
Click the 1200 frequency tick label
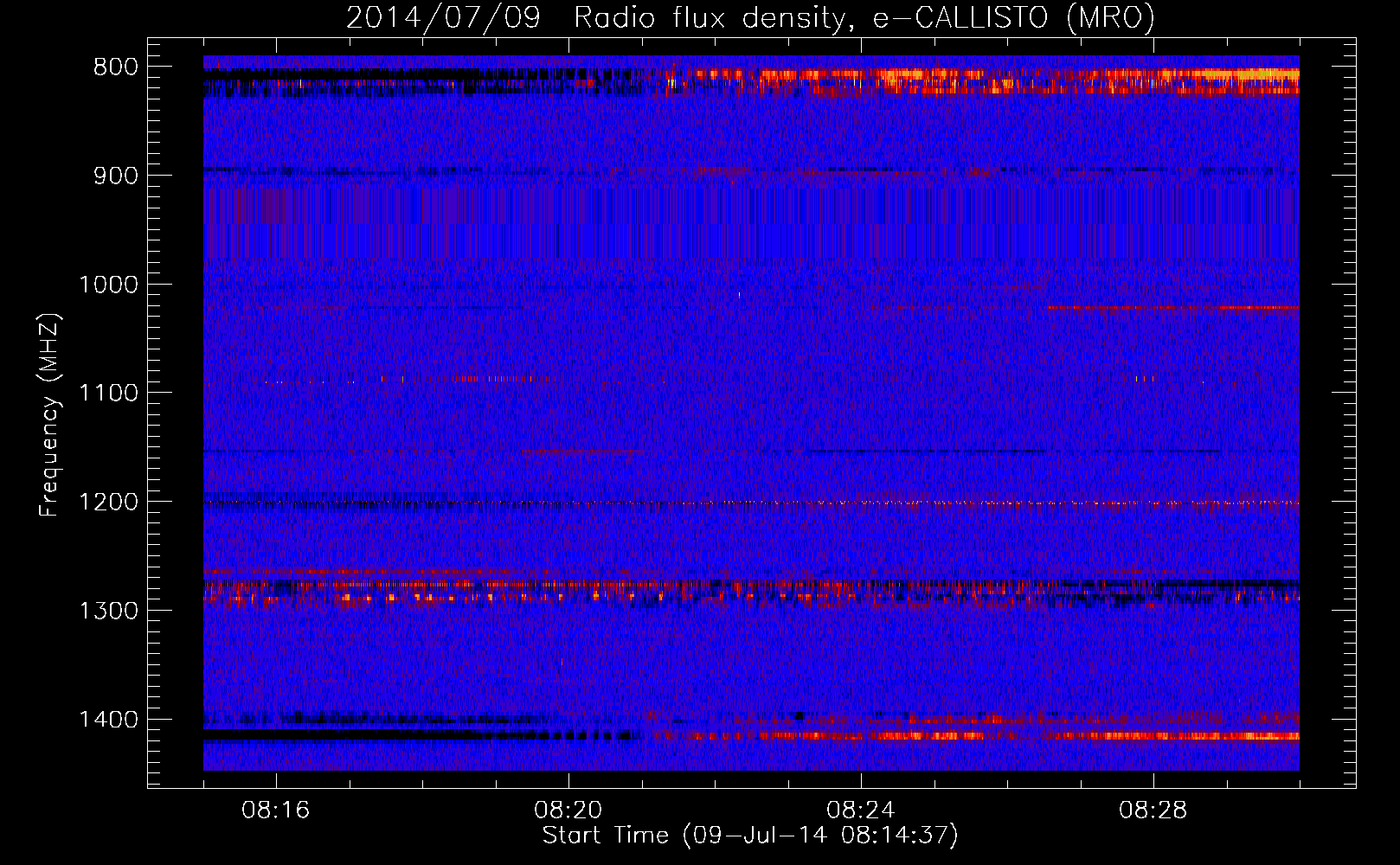click(108, 503)
